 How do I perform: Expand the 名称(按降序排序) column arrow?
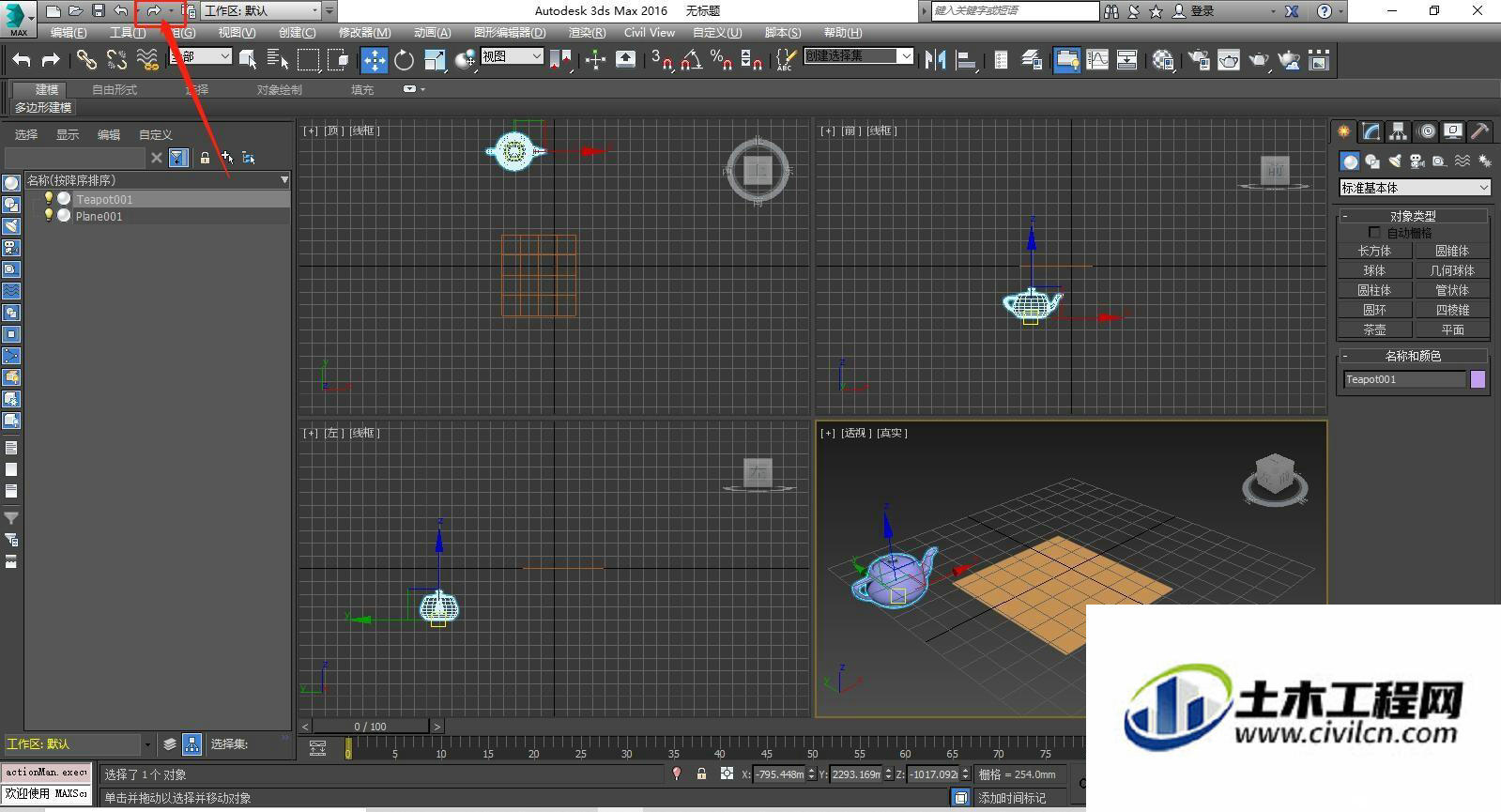[x=284, y=180]
